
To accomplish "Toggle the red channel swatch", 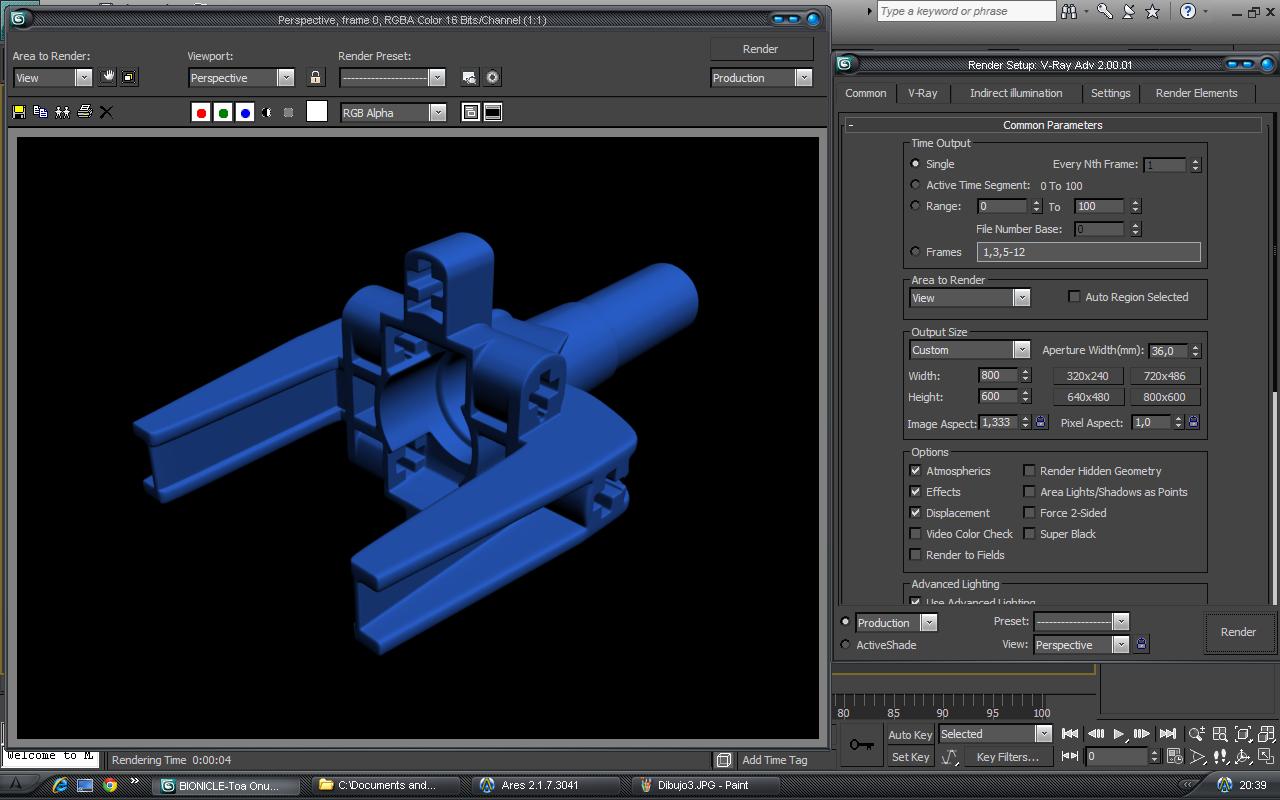I will coord(201,113).
